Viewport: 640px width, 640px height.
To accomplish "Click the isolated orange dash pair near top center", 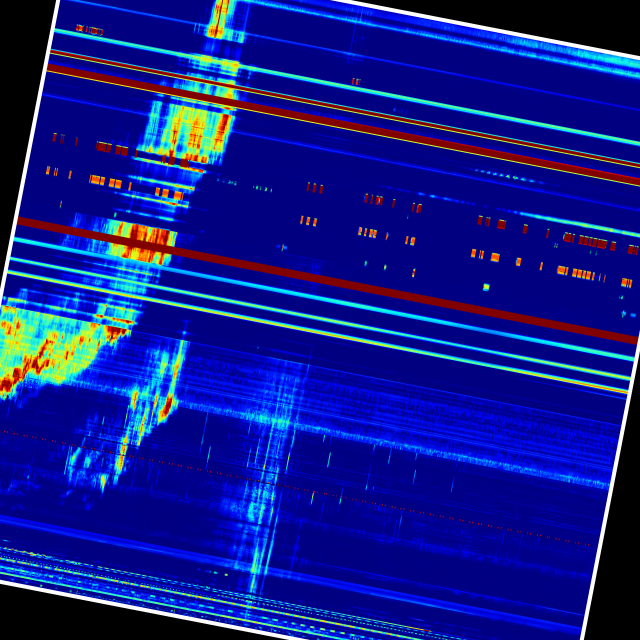I will coord(355,81).
